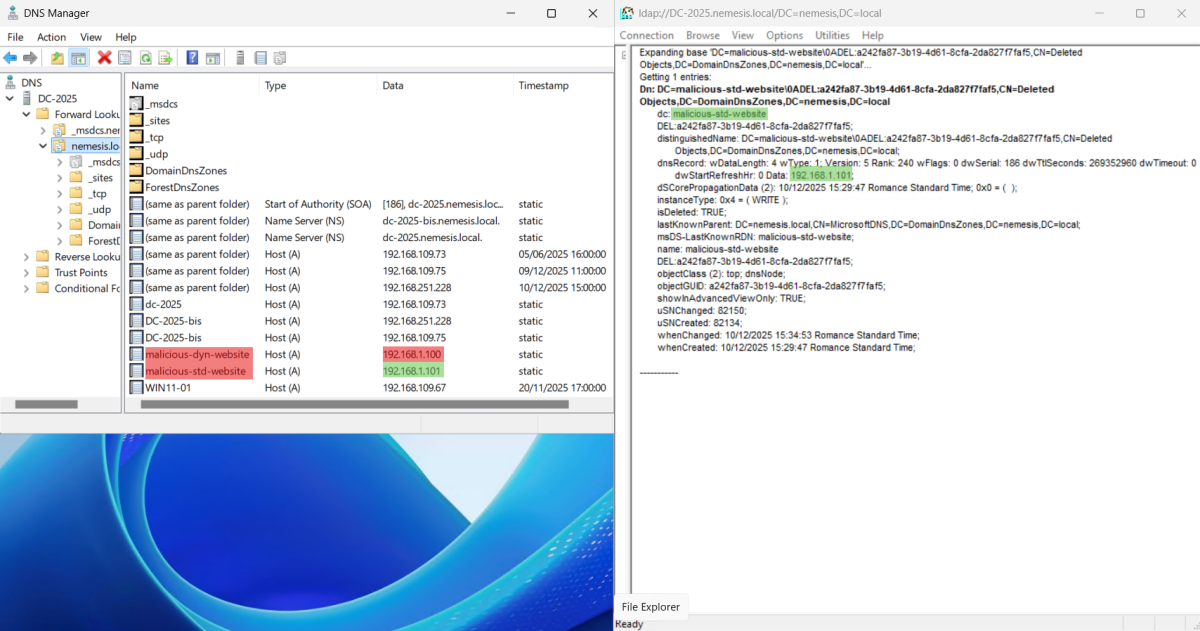Open Help via the question mark toolbar icon
The height and width of the screenshot is (631, 1200).
[191, 57]
